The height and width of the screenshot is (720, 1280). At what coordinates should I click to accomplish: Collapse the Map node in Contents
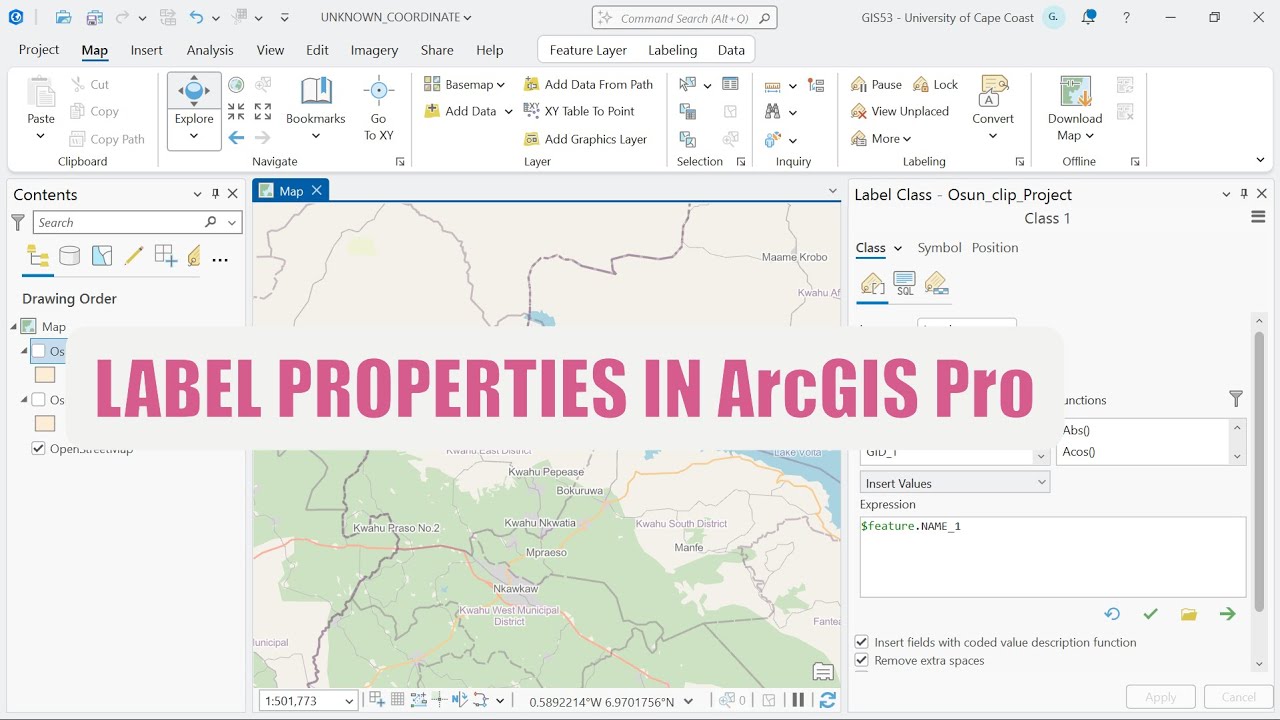click(16, 326)
